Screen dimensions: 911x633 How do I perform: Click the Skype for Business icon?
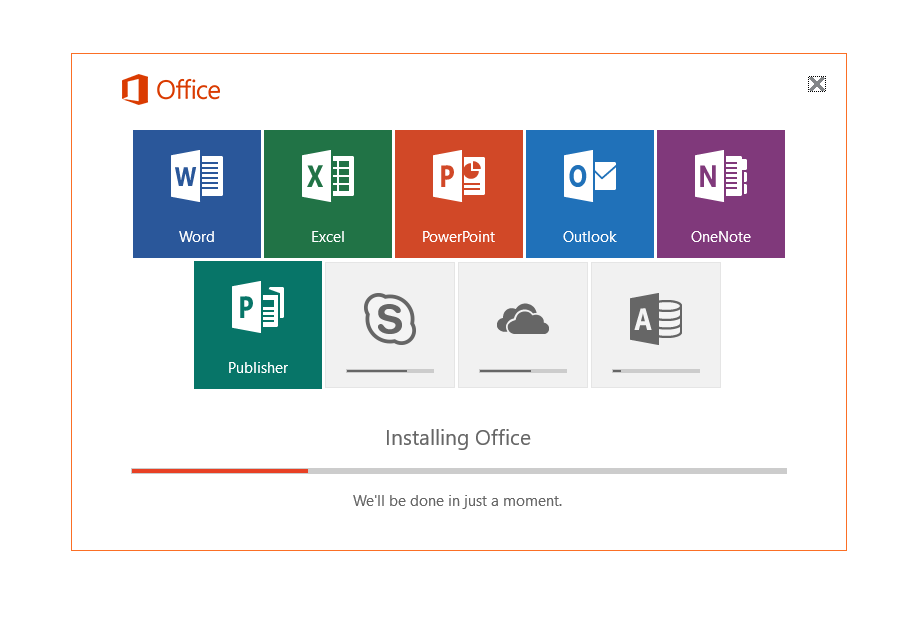(x=390, y=318)
